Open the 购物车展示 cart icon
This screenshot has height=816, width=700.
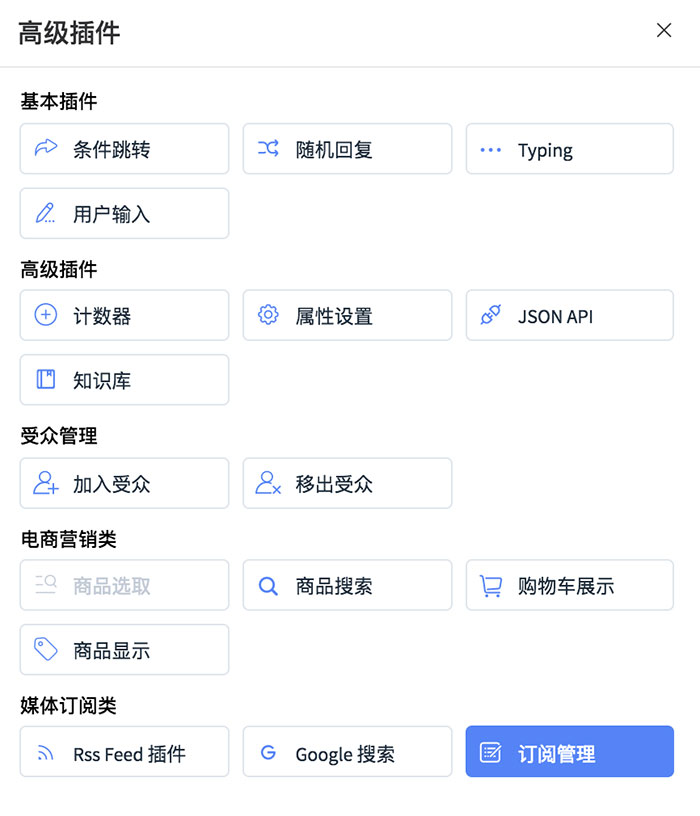point(491,586)
